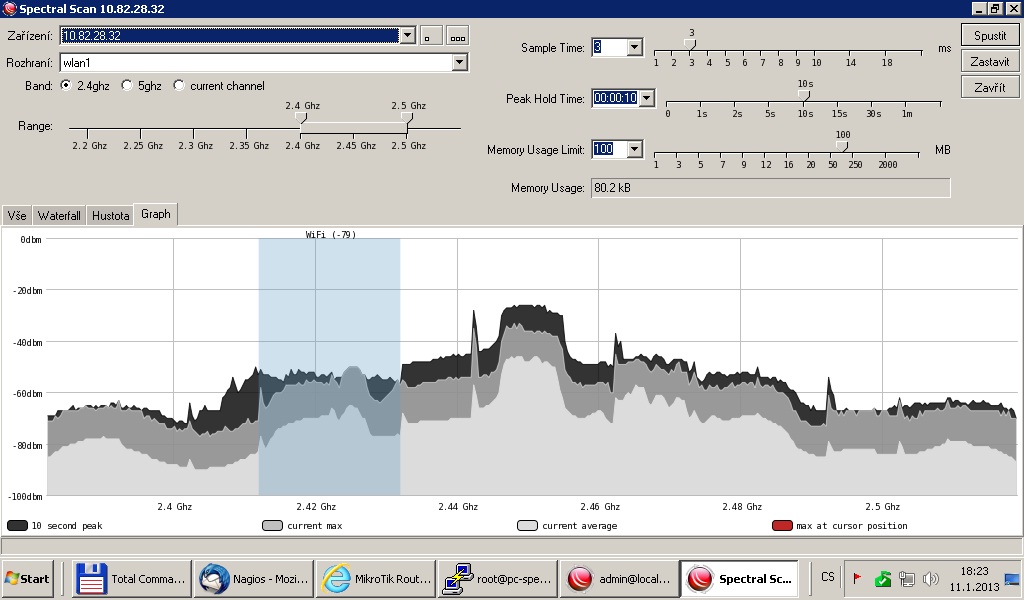Click the Zařízení device address field
1024x600 pixels.
[x=229, y=35]
